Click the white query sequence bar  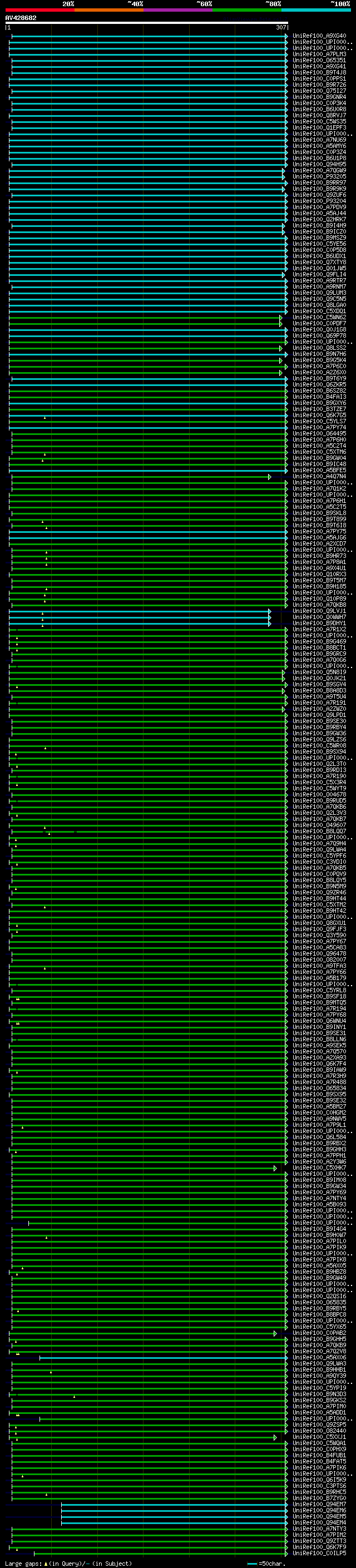tap(147, 23)
